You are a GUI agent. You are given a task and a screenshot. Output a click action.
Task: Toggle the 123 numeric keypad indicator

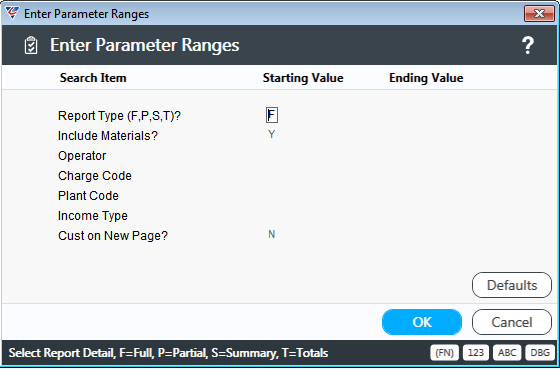click(476, 353)
